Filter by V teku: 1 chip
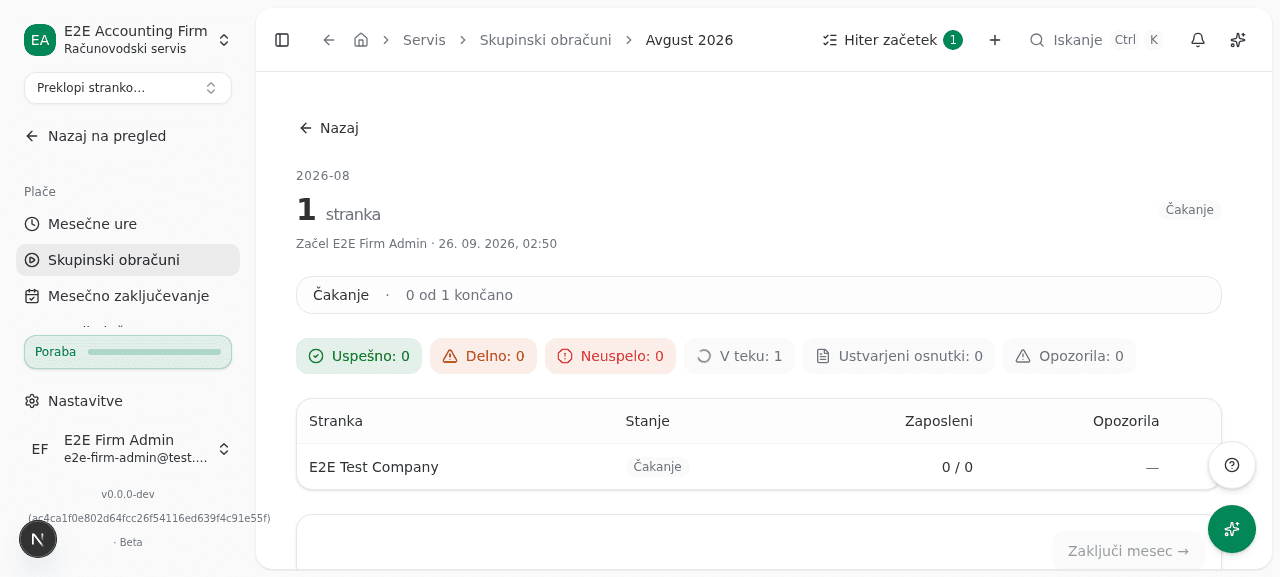 739,356
